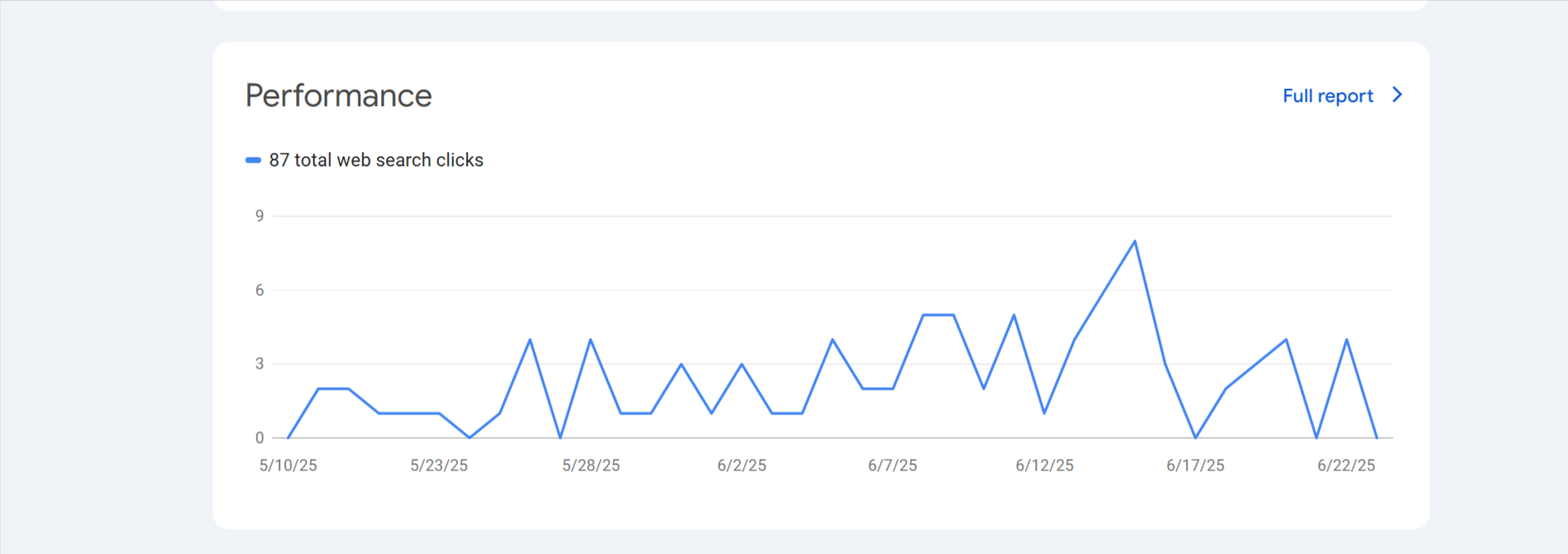Click the 6/17/25 date label

pyautogui.click(x=1195, y=466)
